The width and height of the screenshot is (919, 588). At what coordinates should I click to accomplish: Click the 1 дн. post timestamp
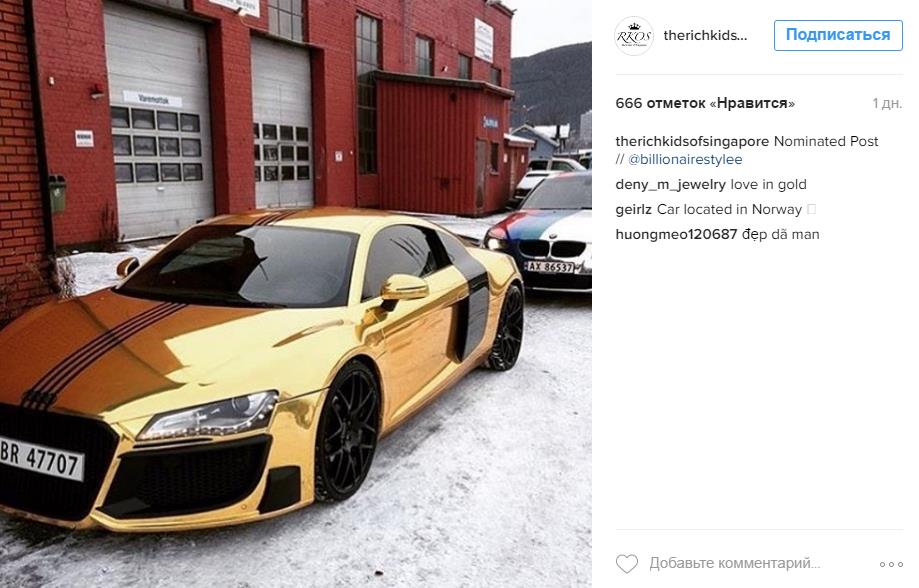point(887,104)
